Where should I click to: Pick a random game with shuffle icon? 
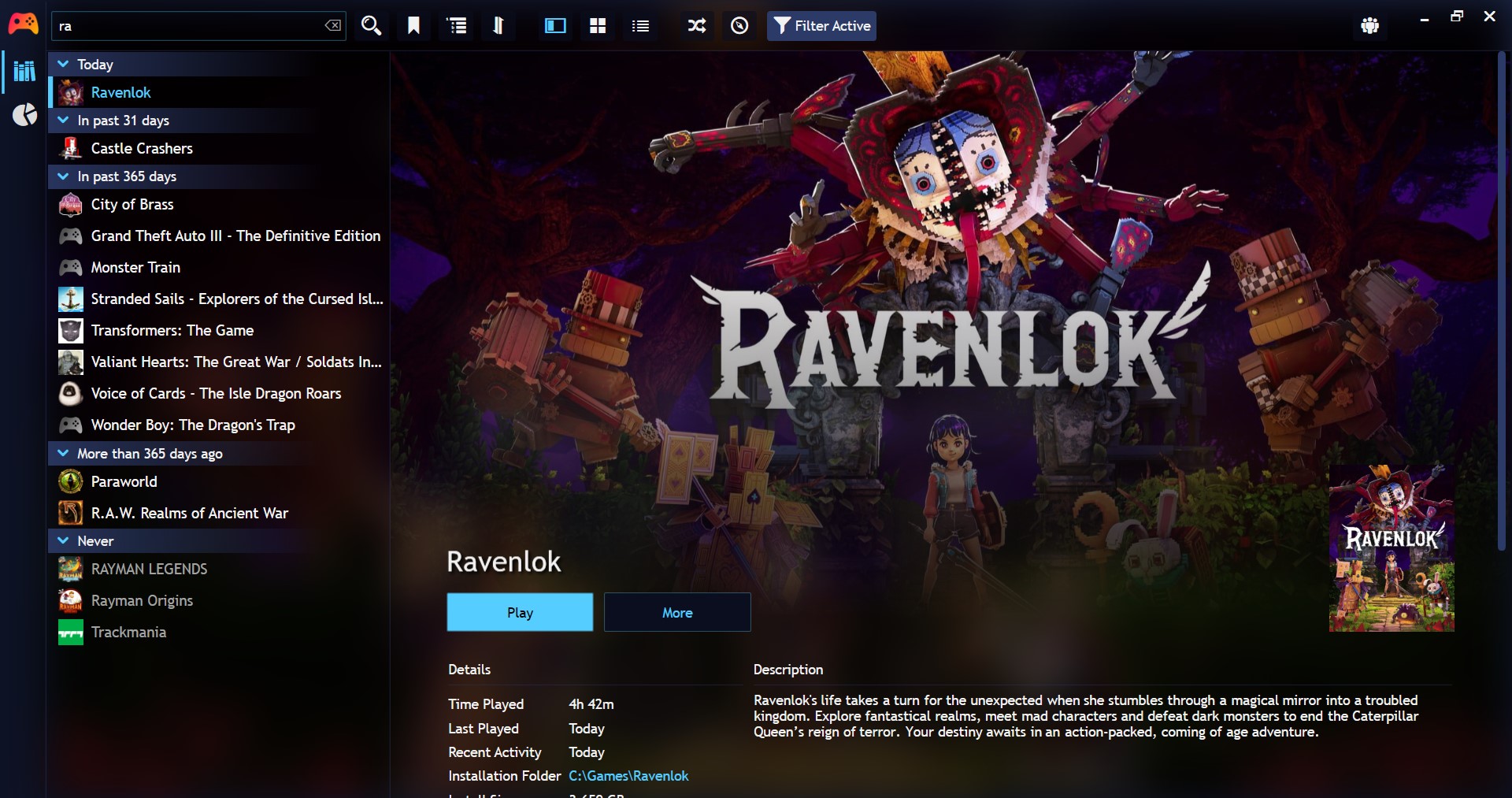pos(697,26)
